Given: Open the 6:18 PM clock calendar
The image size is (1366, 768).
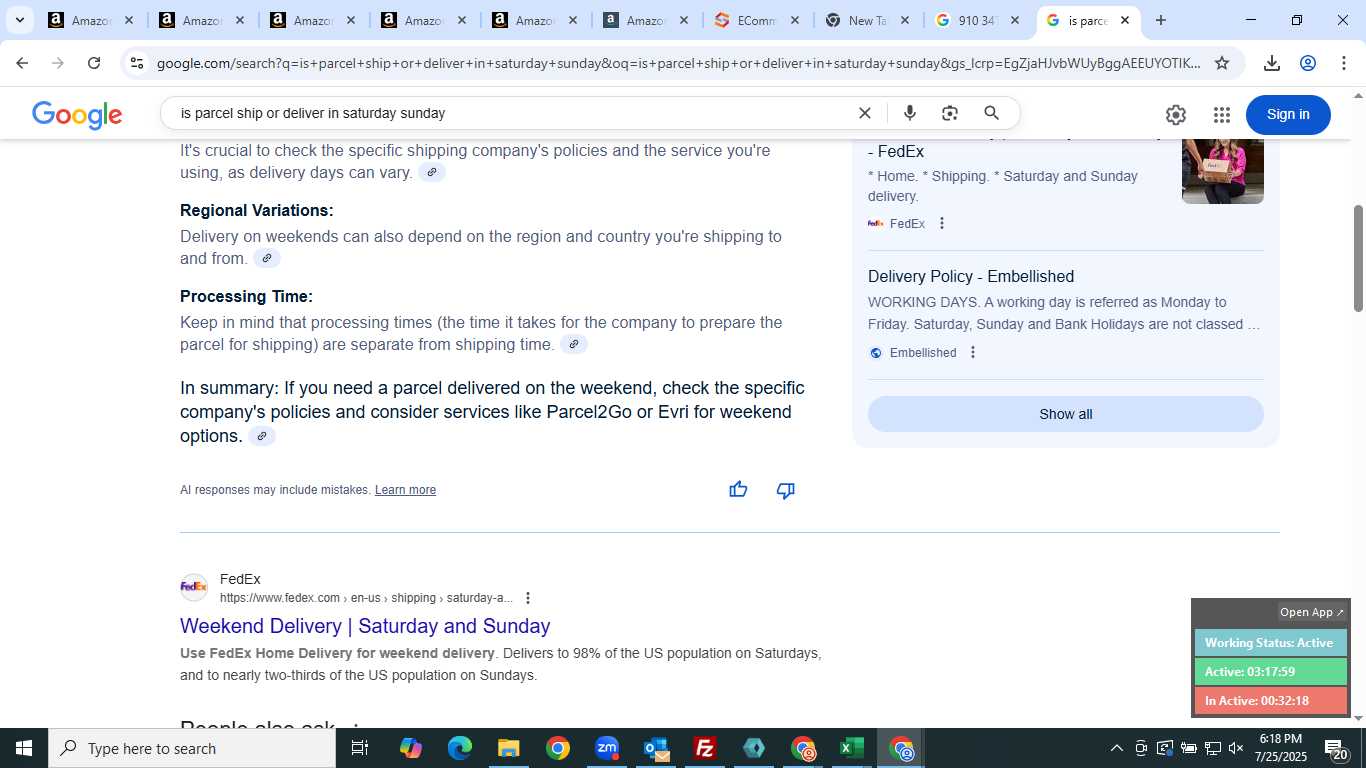Looking at the screenshot, I should click(1281, 748).
